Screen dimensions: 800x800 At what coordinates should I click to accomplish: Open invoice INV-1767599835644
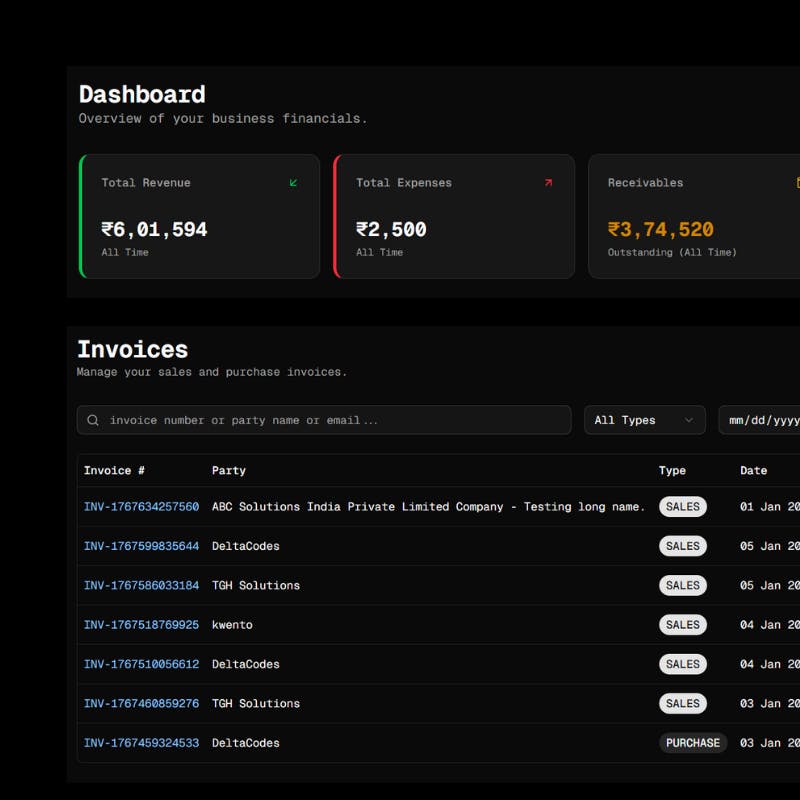(141, 546)
